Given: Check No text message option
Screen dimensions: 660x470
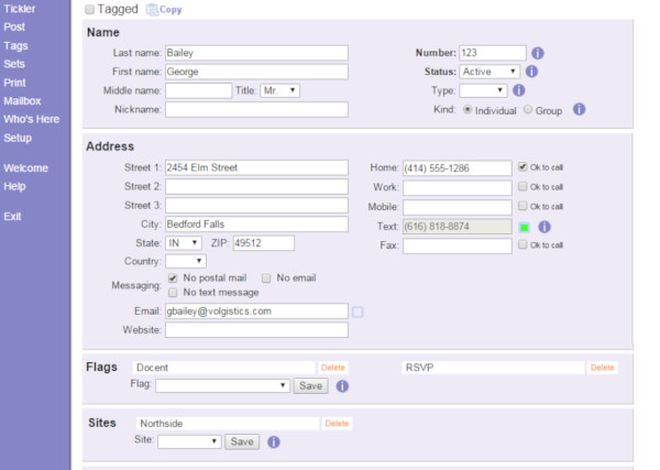Looking at the screenshot, I should click(x=173, y=292).
